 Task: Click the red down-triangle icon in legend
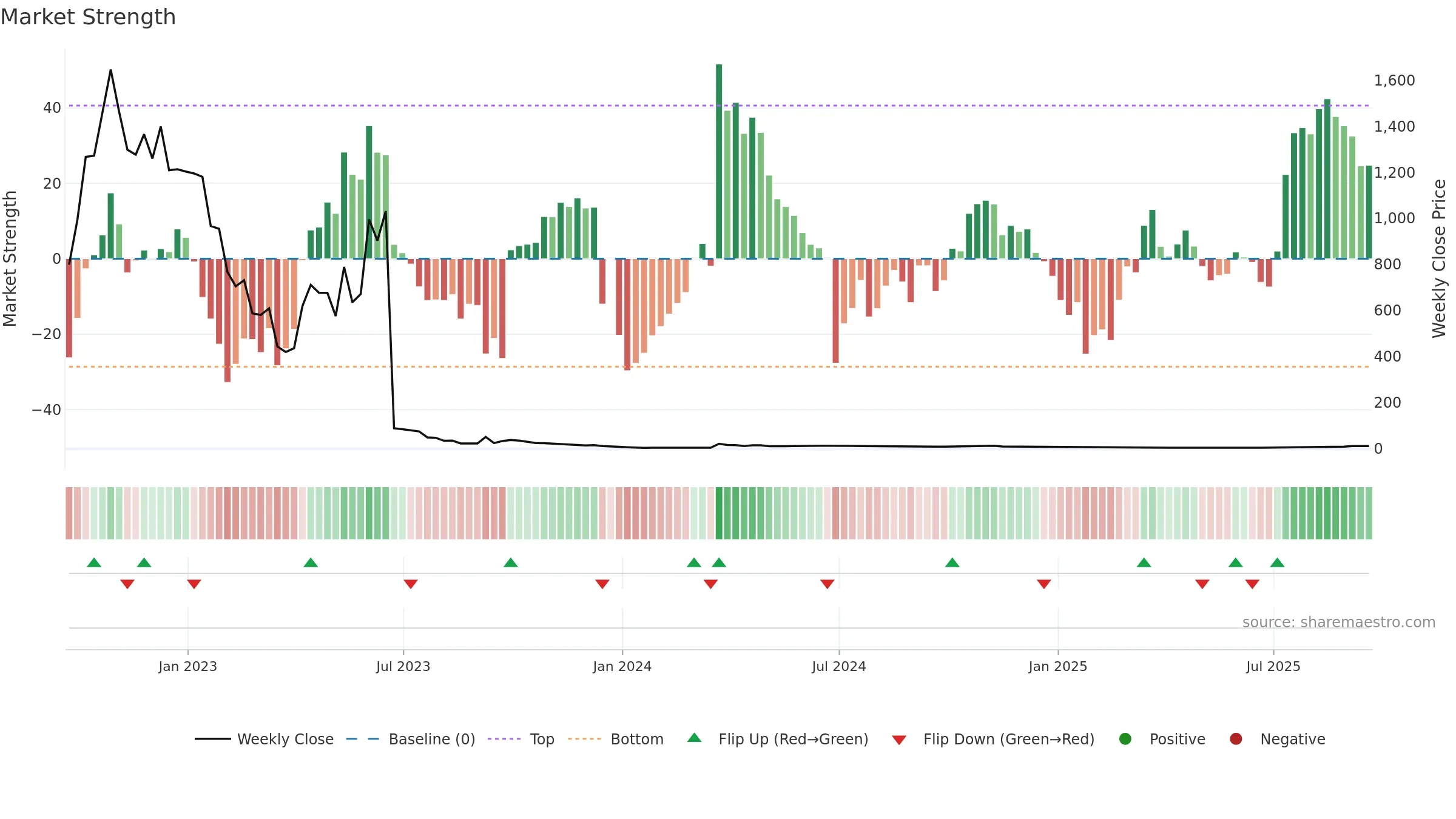coord(899,740)
